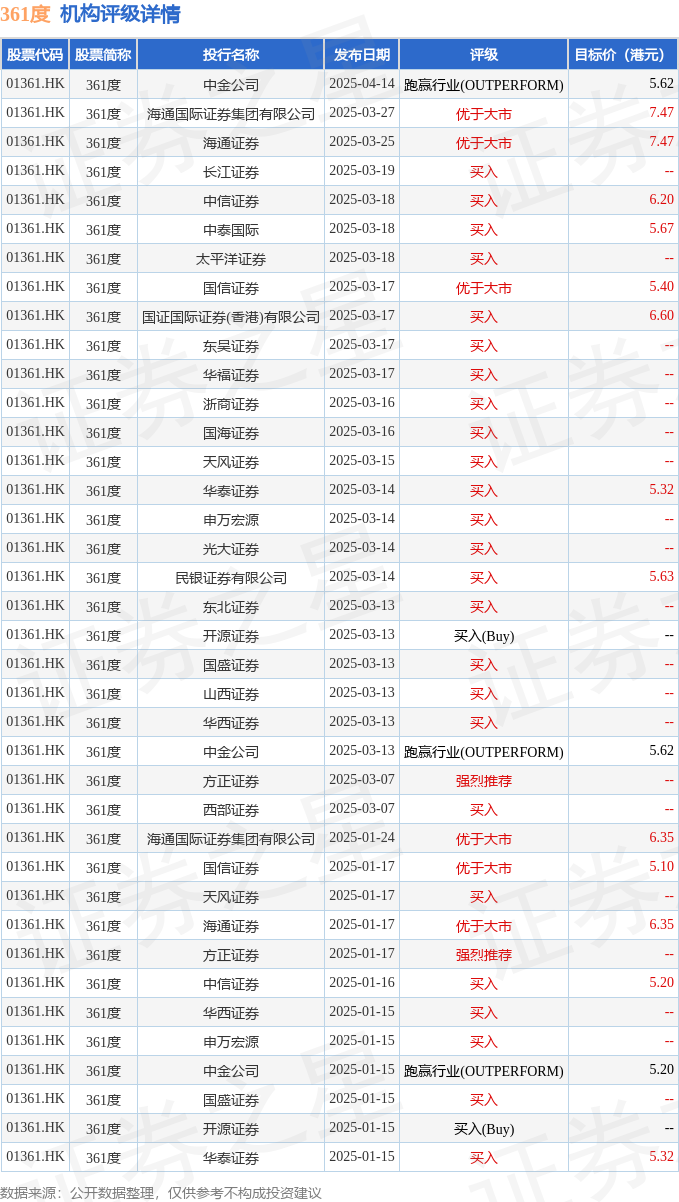679x1202 pixels.
Task: Click the 股票简称 column header
Action: [103, 55]
